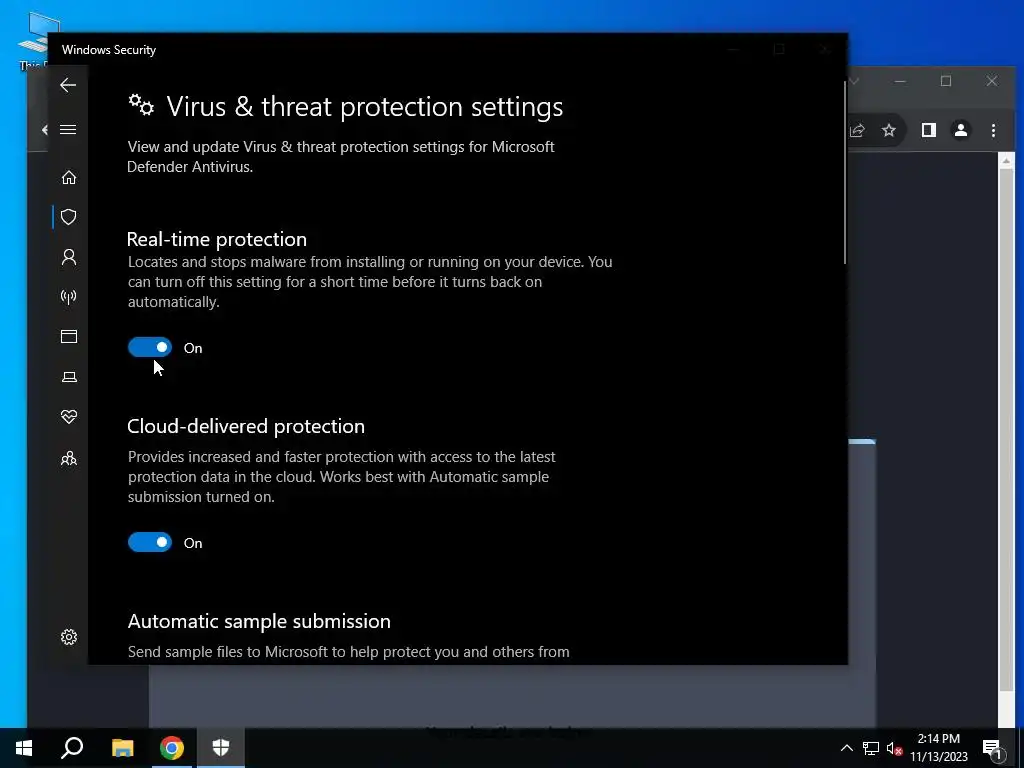Viewport: 1024px width, 768px height.
Task: Switch to Google Chrome on taskbar
Action: coord(172,748)
